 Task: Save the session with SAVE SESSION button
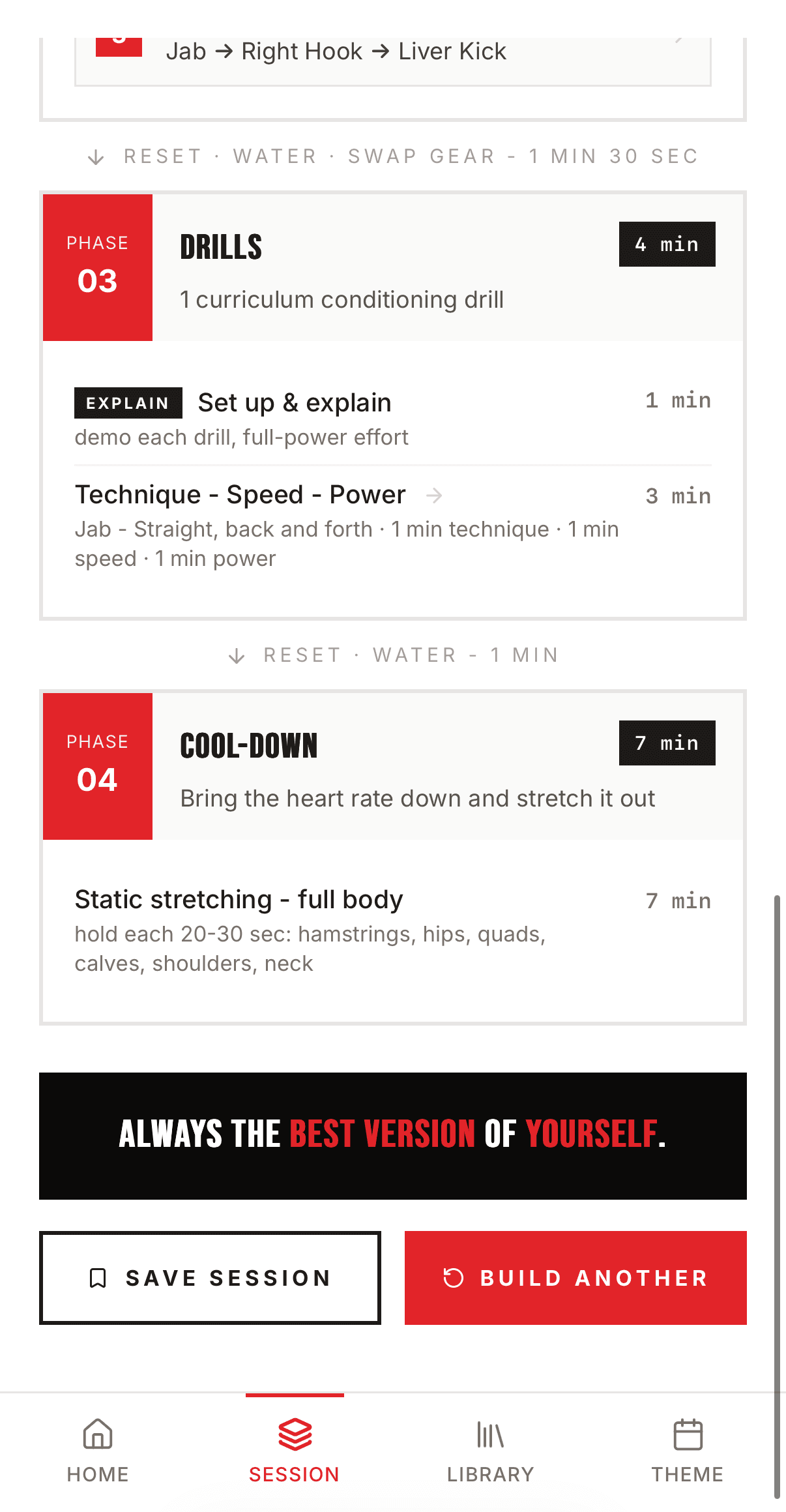click(x=210, y=1278)
